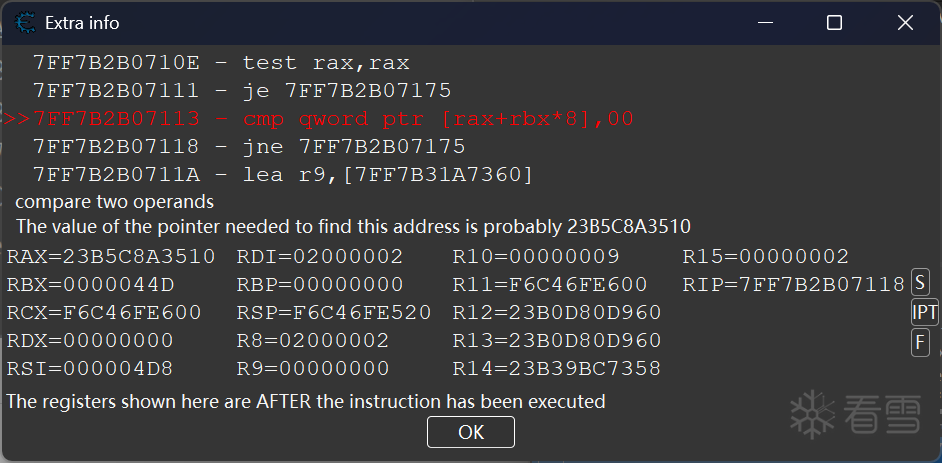Minimize the Extra info window
Screen dimensions: 942x463
763,22
